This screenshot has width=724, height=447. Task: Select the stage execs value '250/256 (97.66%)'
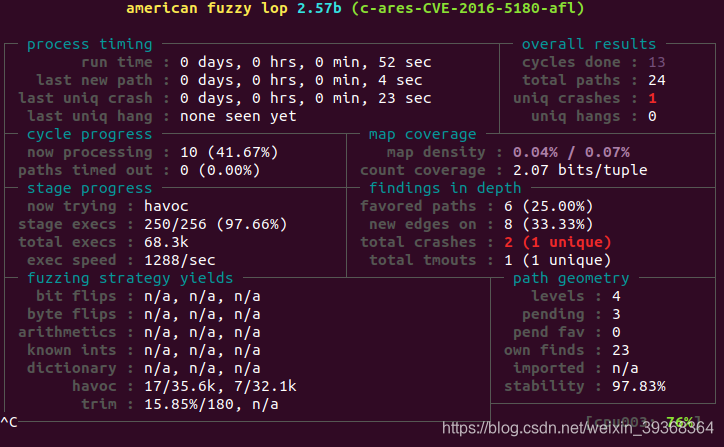216,224
